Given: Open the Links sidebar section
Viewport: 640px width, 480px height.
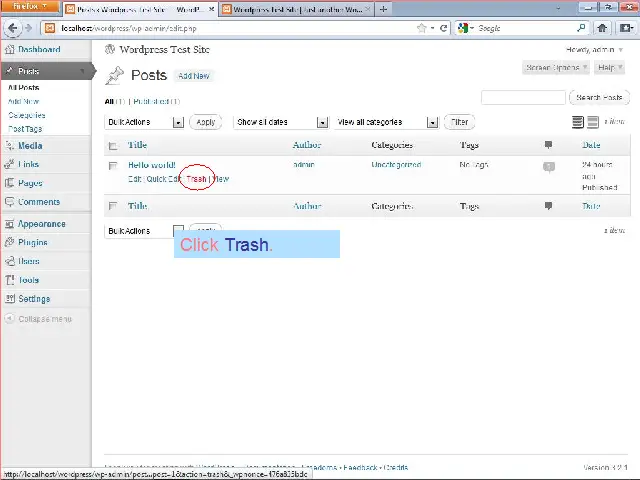Looking at the screenshot, I should 29,164.
